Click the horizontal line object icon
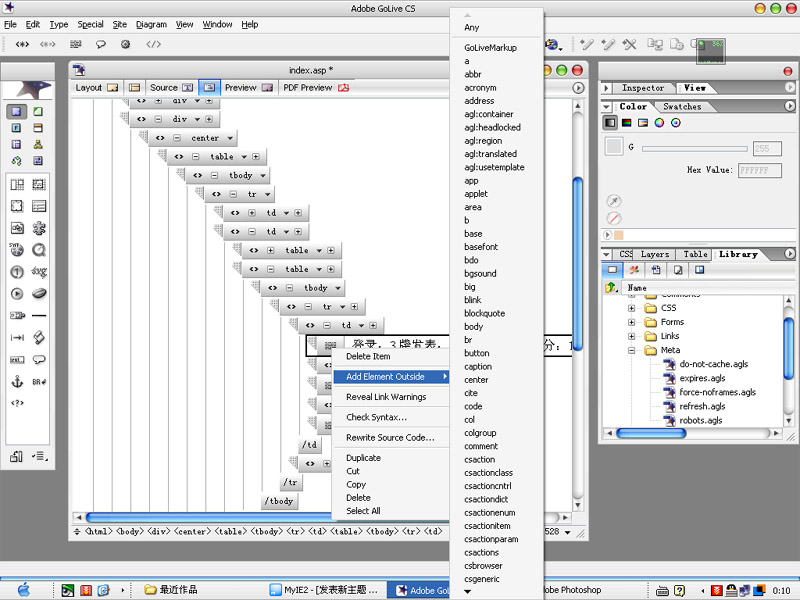Viewport: 800px width, 600px height. [x=39, y=316]
